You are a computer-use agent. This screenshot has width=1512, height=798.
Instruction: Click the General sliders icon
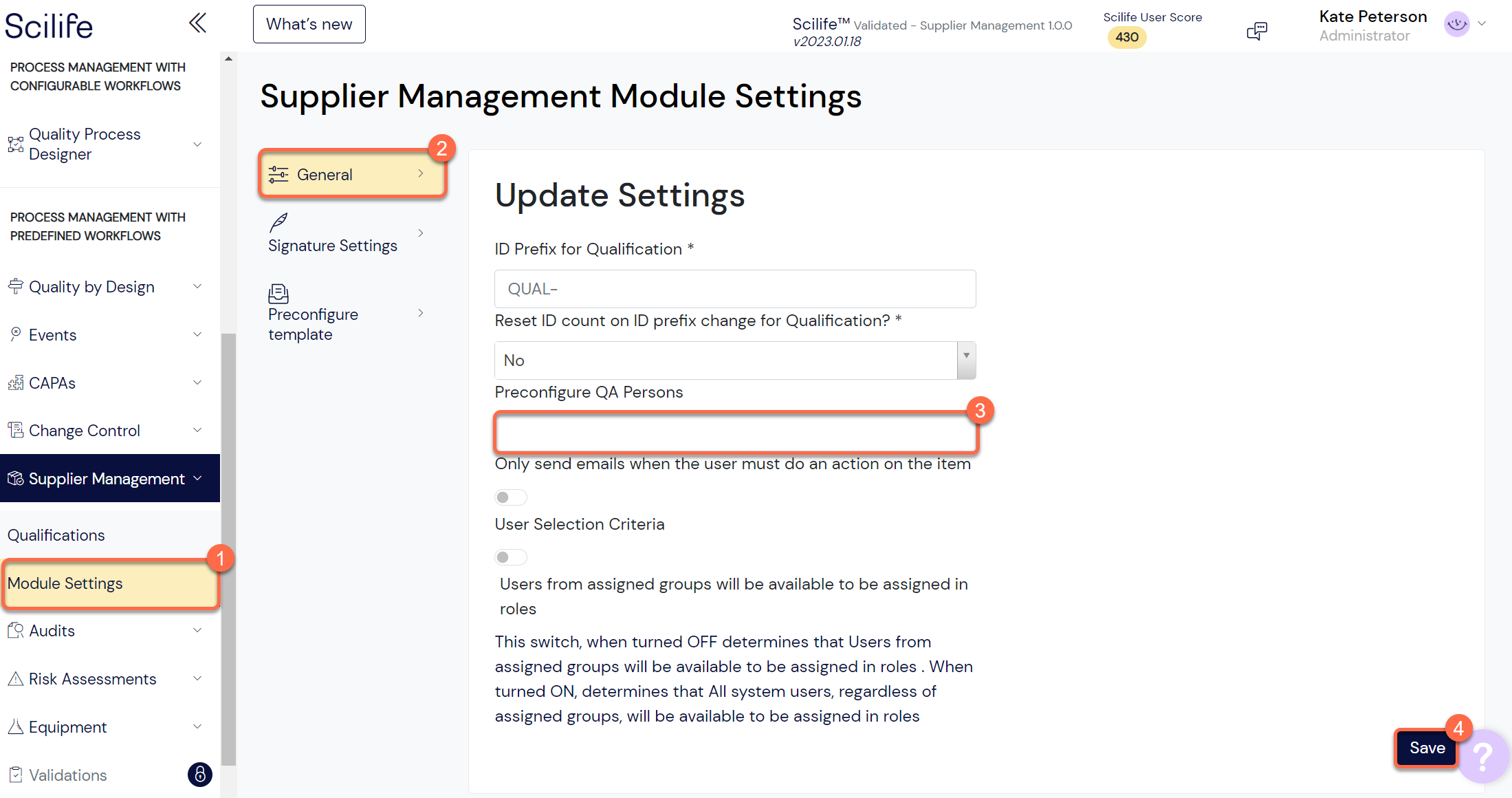(x=278, y=175)
